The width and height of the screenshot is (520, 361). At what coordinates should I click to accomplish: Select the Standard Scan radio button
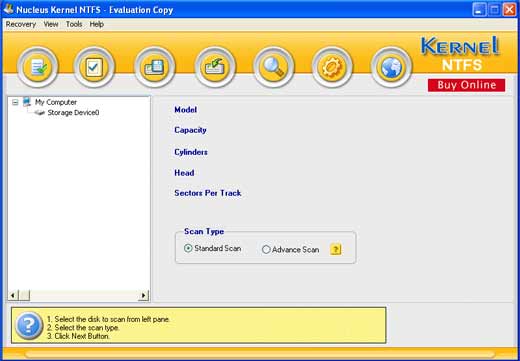[188, 248]
